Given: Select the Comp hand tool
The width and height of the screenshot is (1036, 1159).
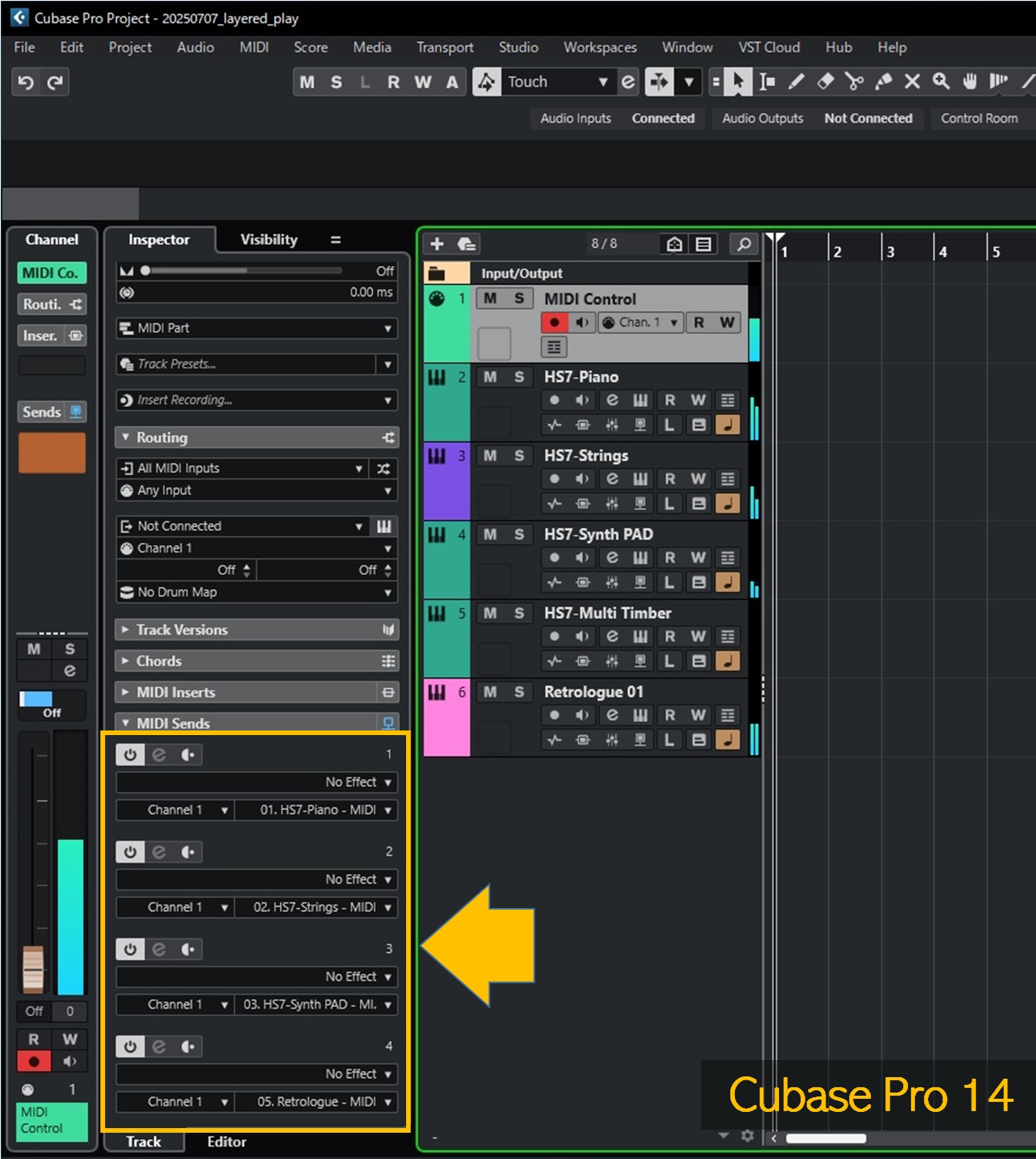Looking at the screenshot, I should point(970,81).
